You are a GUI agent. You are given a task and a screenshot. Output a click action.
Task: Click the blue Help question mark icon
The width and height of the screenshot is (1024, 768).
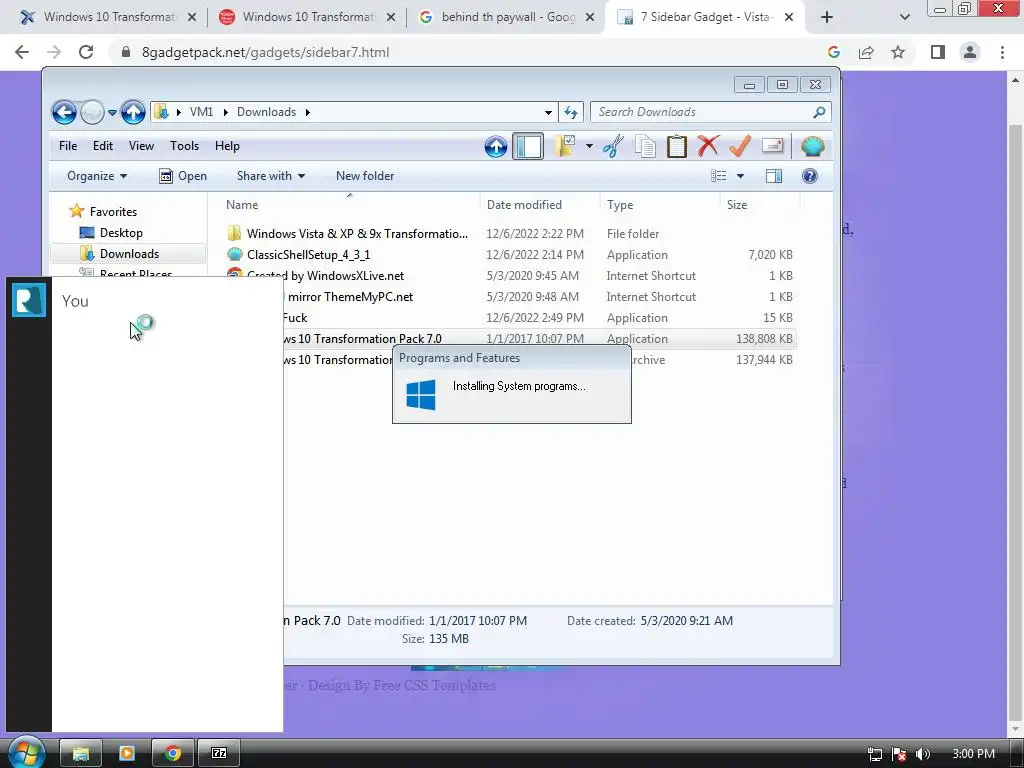click(x=810, y=176)
